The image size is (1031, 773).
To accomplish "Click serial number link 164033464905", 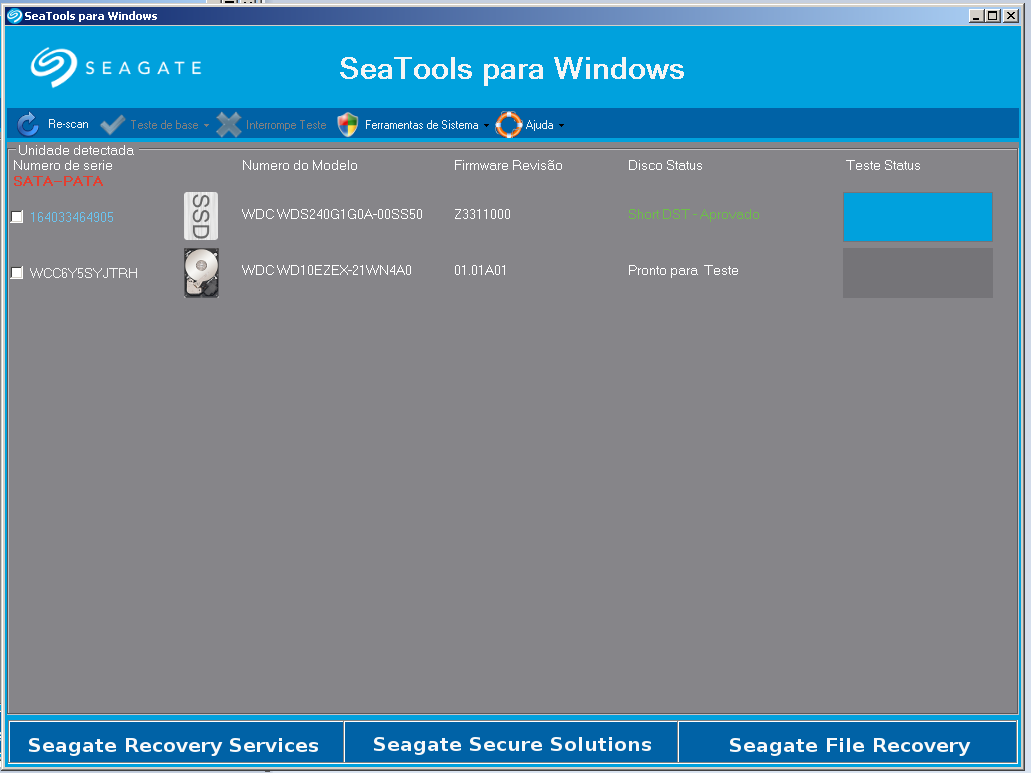I will click(x=72, y=217).
